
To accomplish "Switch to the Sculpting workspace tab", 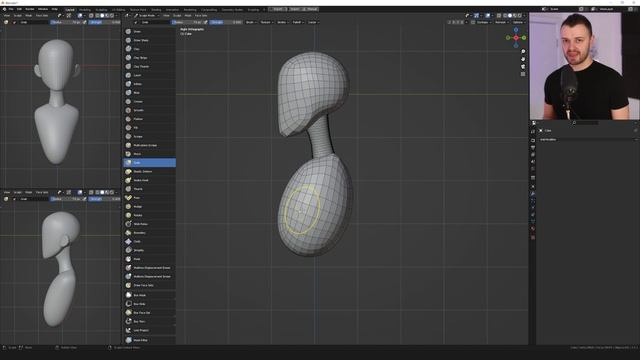I will pos(101,9).
